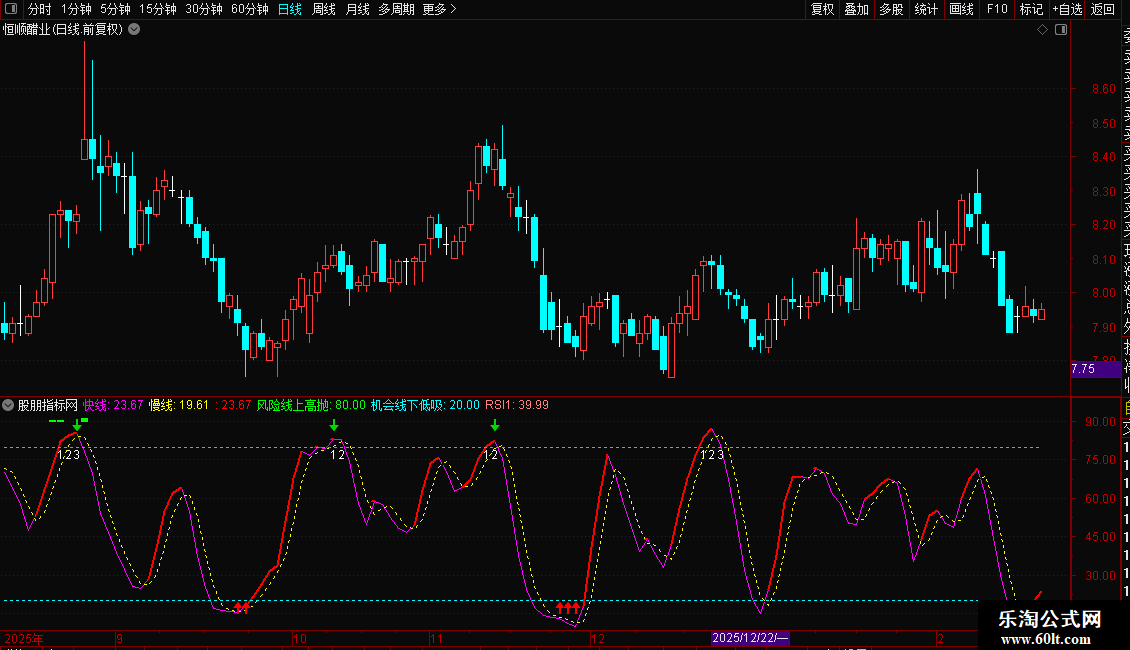This screenshot has width=1130, height=650.
Task: Click the 8.00 price axis label
Action: tap(1103, 293)
